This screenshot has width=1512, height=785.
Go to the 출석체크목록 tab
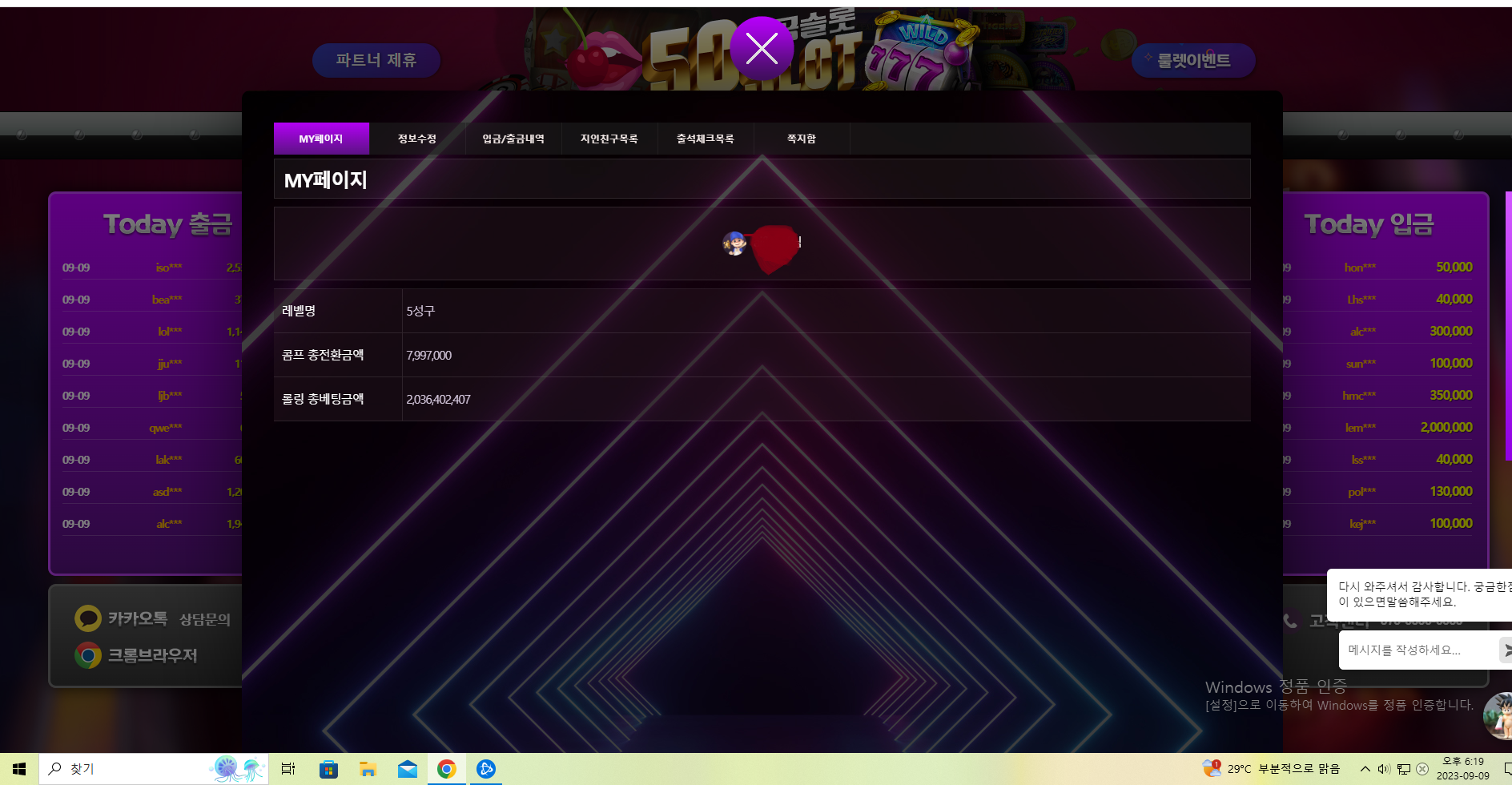[706, 139]
